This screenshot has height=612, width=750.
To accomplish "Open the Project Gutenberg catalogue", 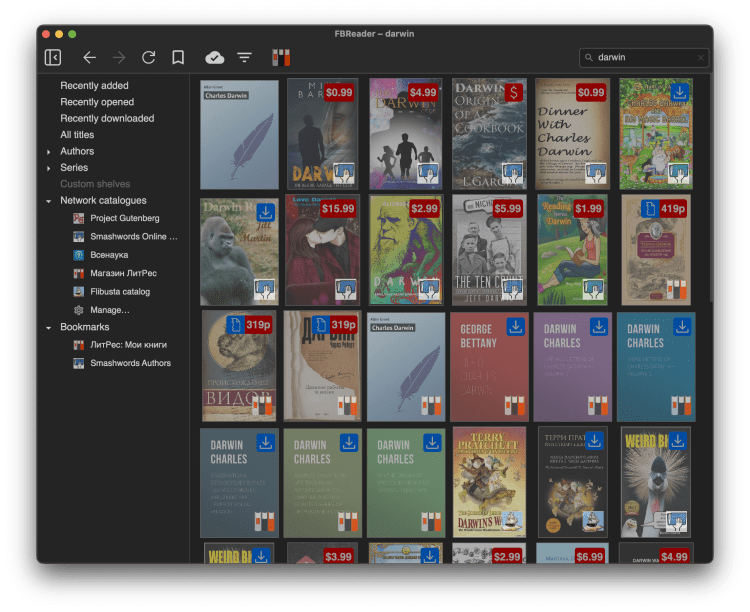I will tap(124, 218).
